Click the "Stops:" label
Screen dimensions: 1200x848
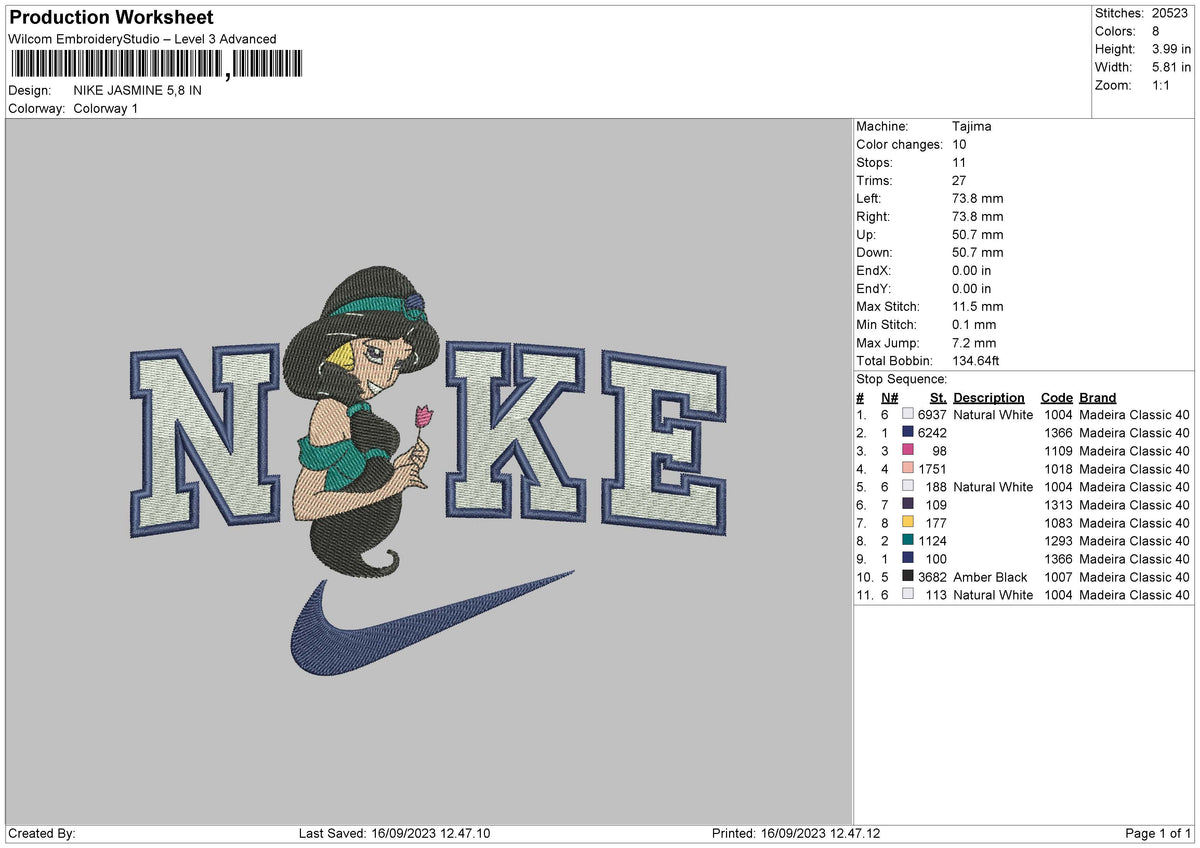pos(875,163)
